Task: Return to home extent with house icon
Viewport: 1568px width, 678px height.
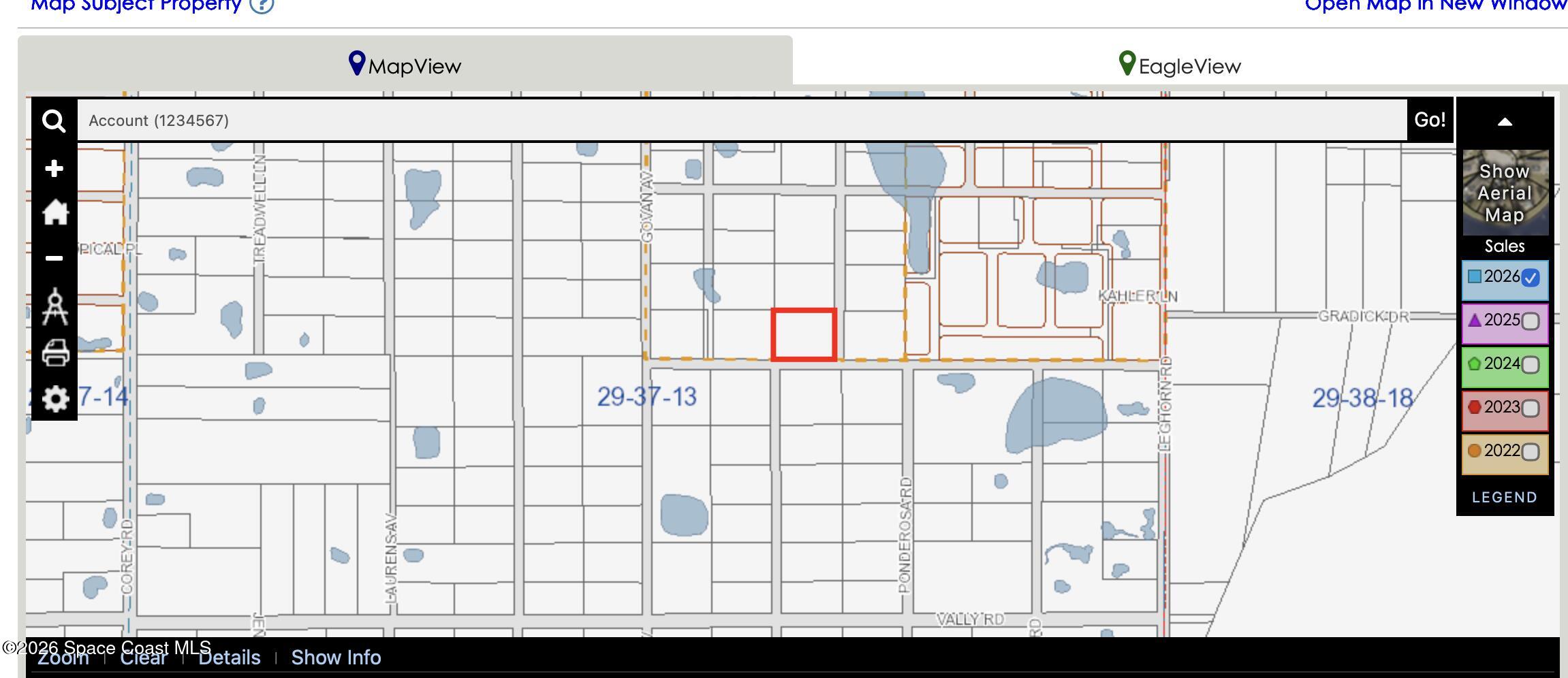Action: 55,212
